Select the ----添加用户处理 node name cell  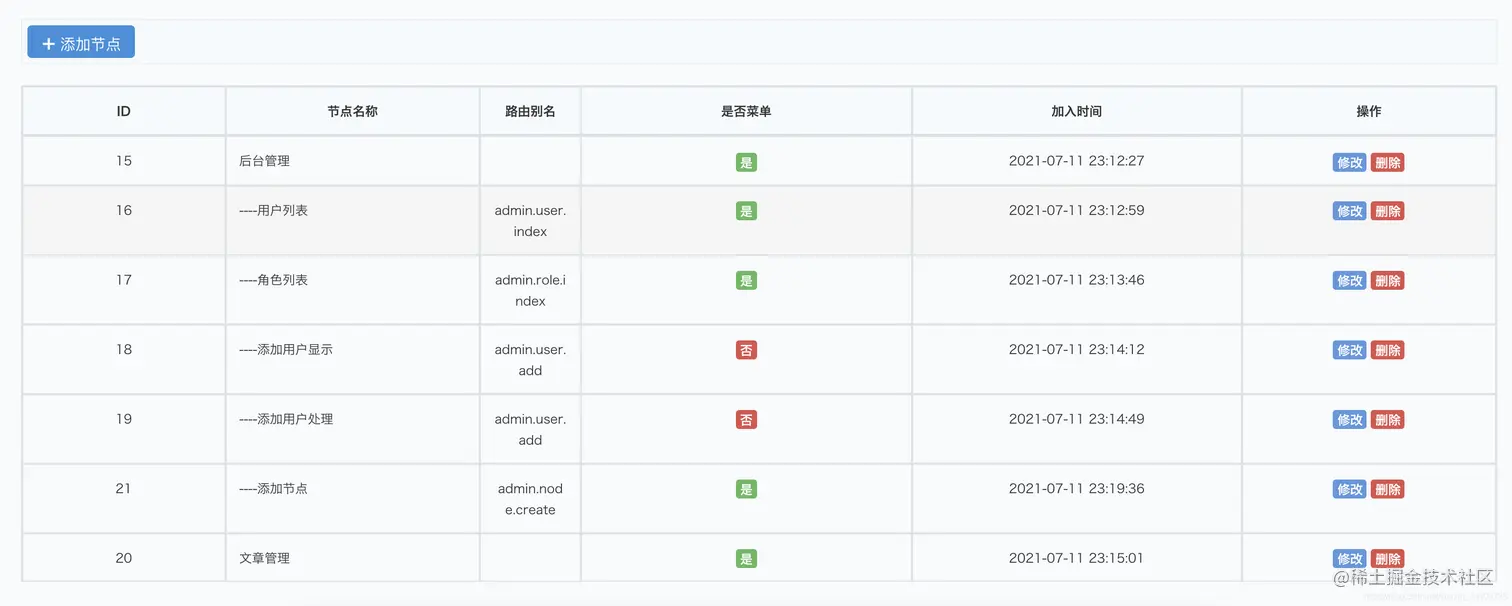point(352,429)
